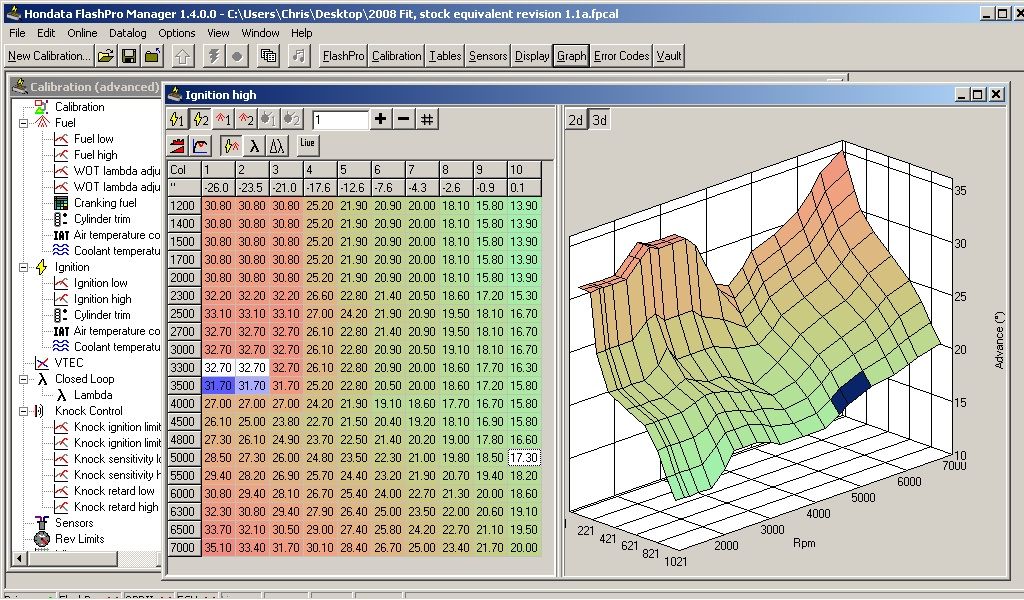This screenshot has height=600, width=1024.
Task: Select fuel table 1 icon
Action: (223, 119)
